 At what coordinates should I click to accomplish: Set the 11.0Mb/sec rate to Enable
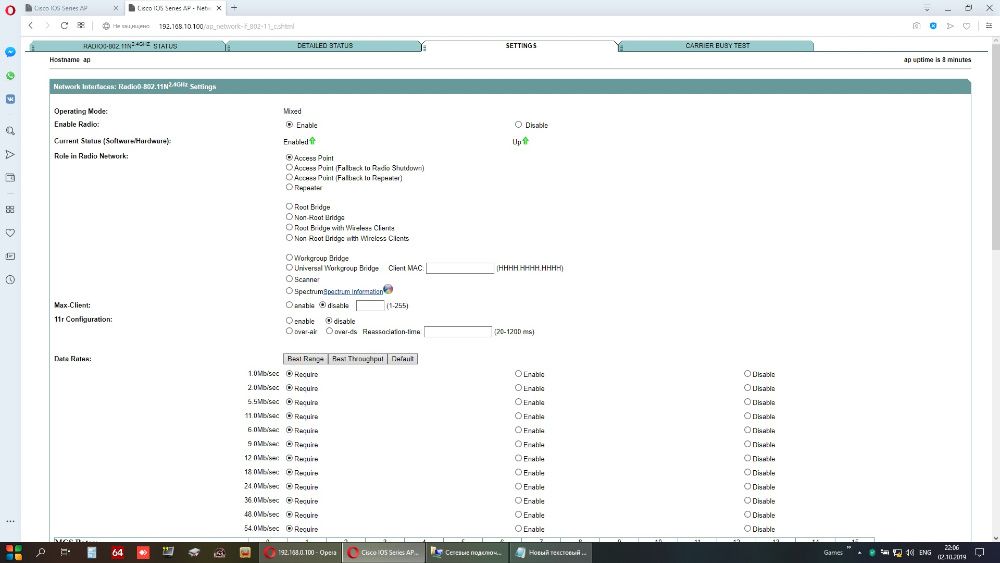518,416
